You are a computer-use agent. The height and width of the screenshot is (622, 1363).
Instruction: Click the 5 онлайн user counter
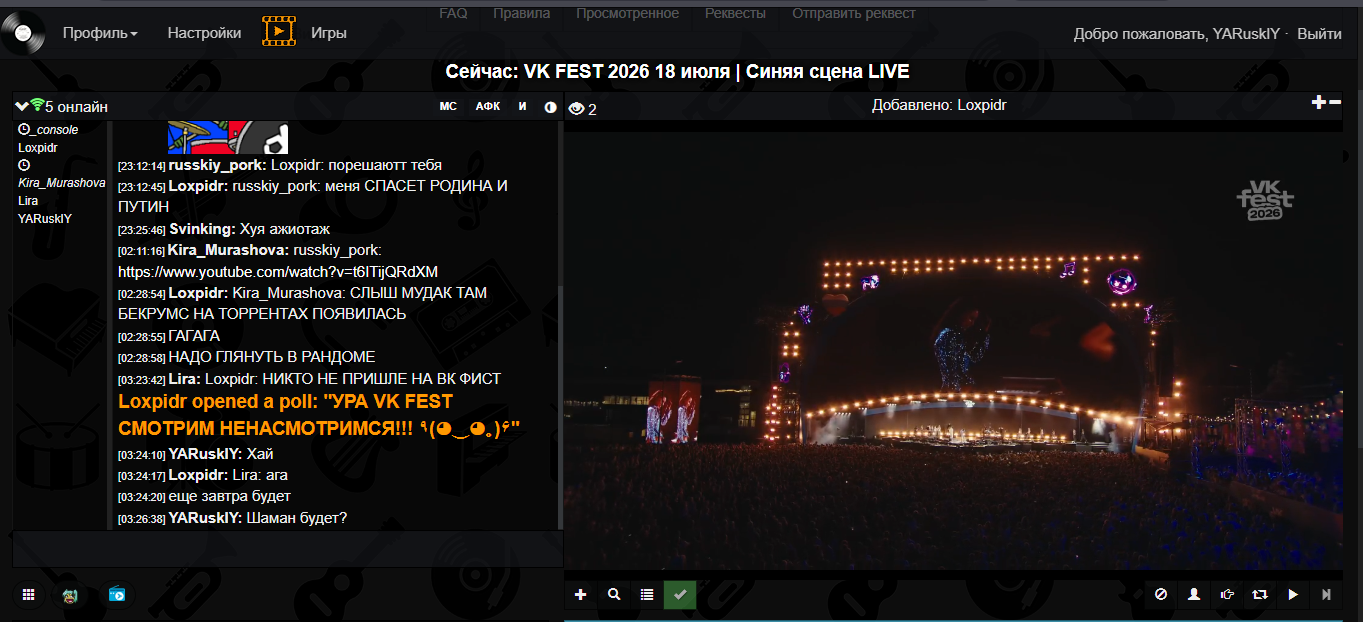pos(76,107)
